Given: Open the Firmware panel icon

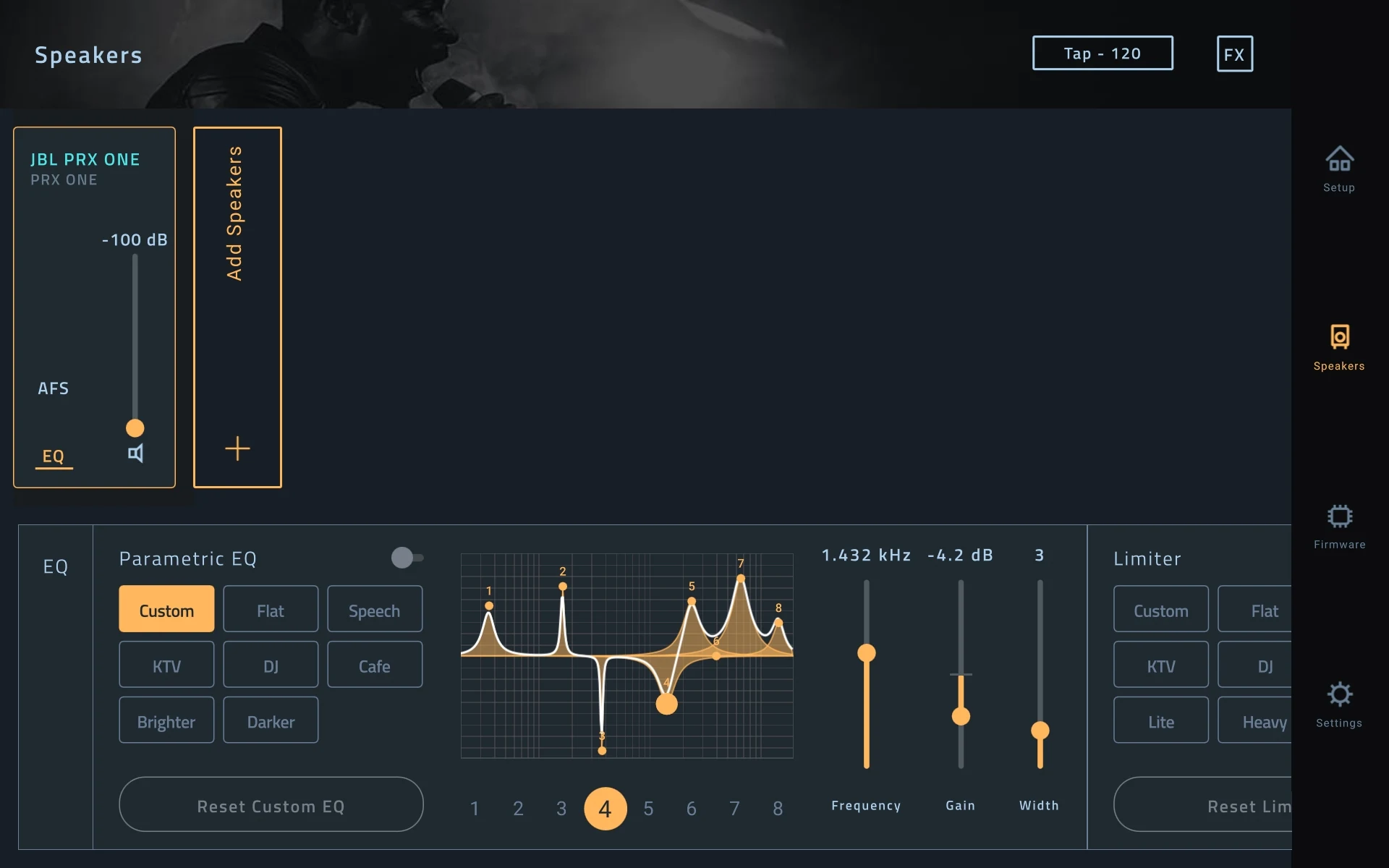Looking at the screenshot, I should [x=1339, y=522].
